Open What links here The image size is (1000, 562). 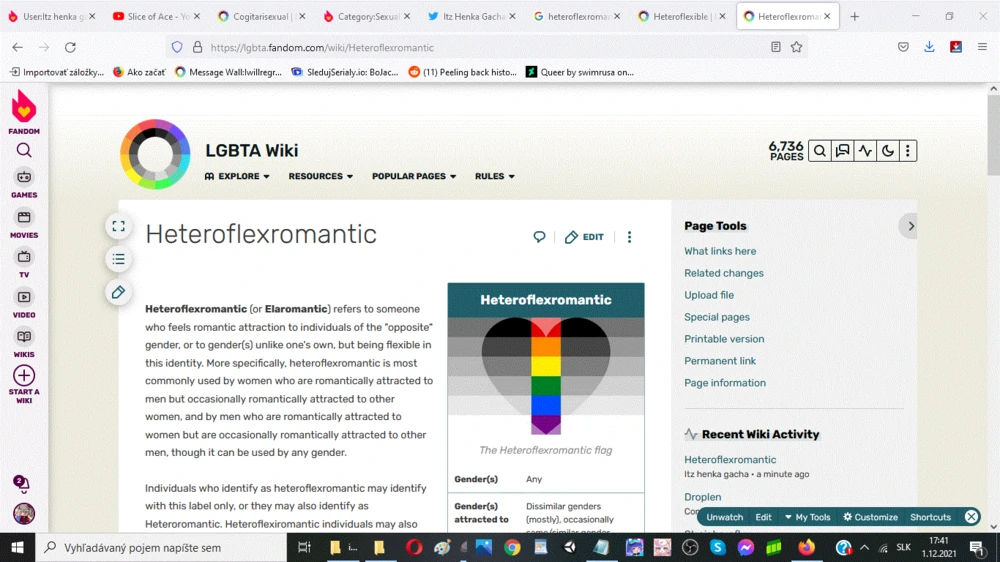point(720,251)
